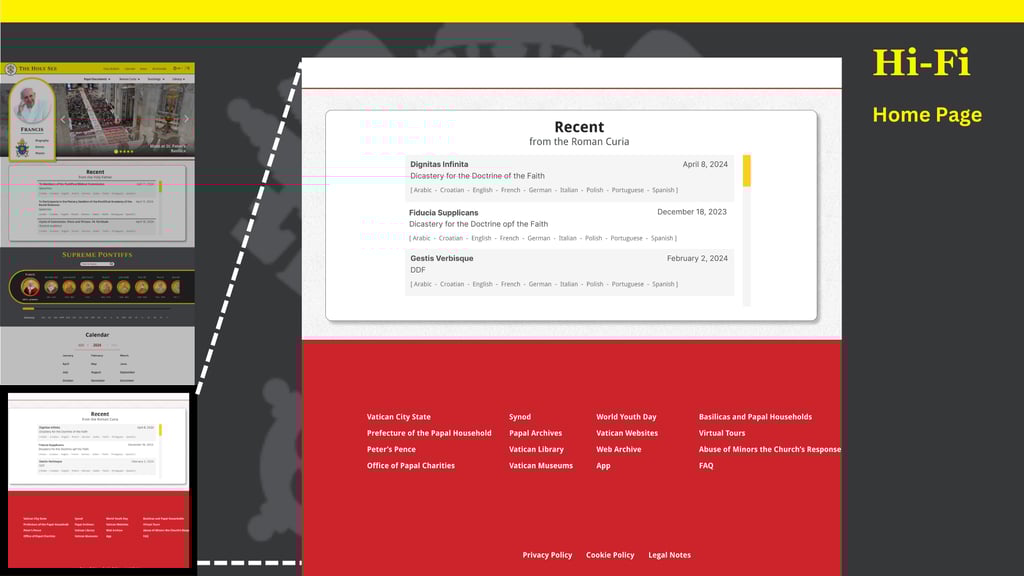Open the FAQ footer link
The image size is (1024, 576).
tap(706, 466)
